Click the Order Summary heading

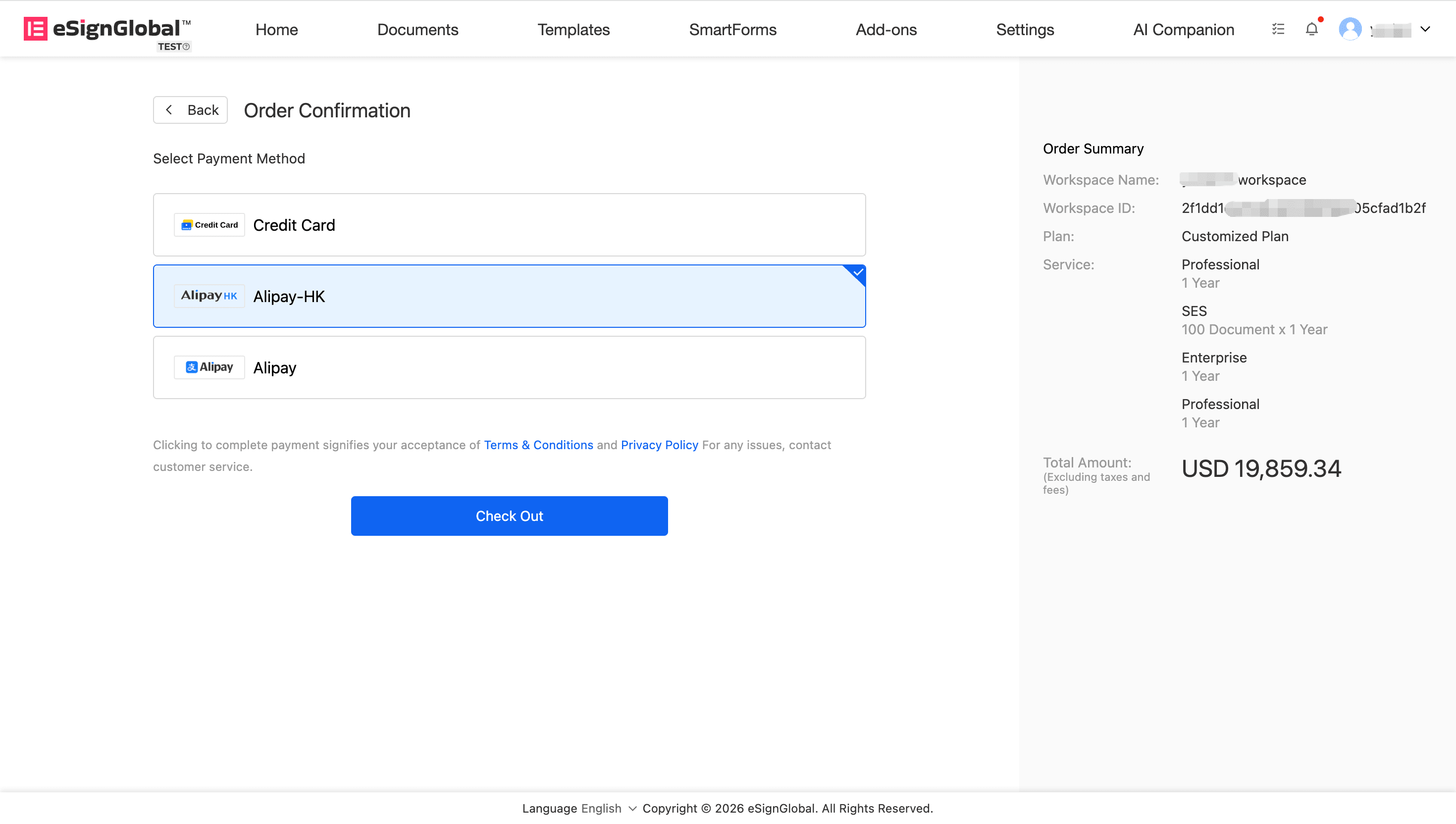(x=1093, y=149)
